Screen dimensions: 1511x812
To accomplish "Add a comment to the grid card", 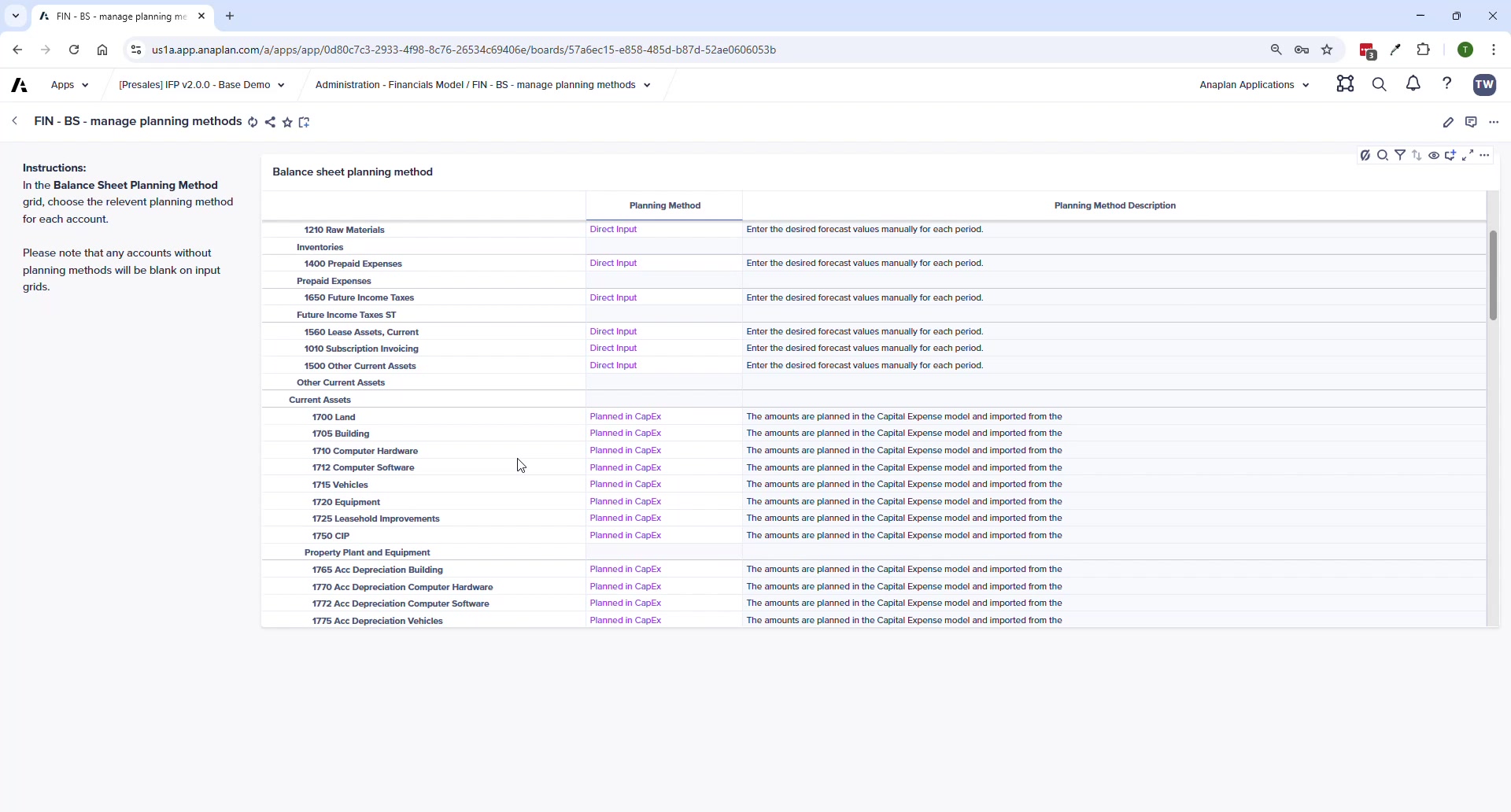I will pos(1452,155).
